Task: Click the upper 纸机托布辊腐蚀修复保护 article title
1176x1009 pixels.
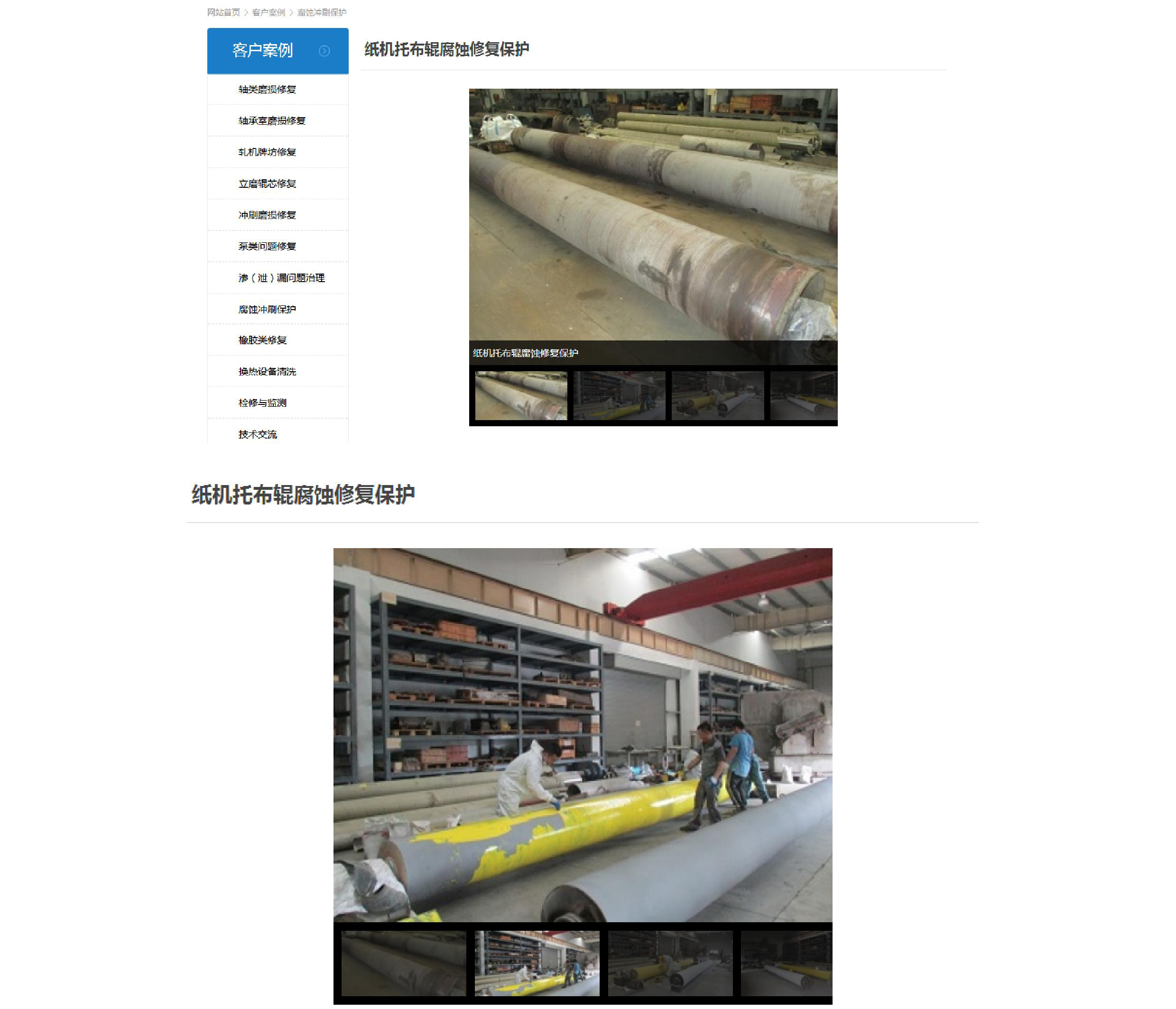Action: [x=447, y=49]
